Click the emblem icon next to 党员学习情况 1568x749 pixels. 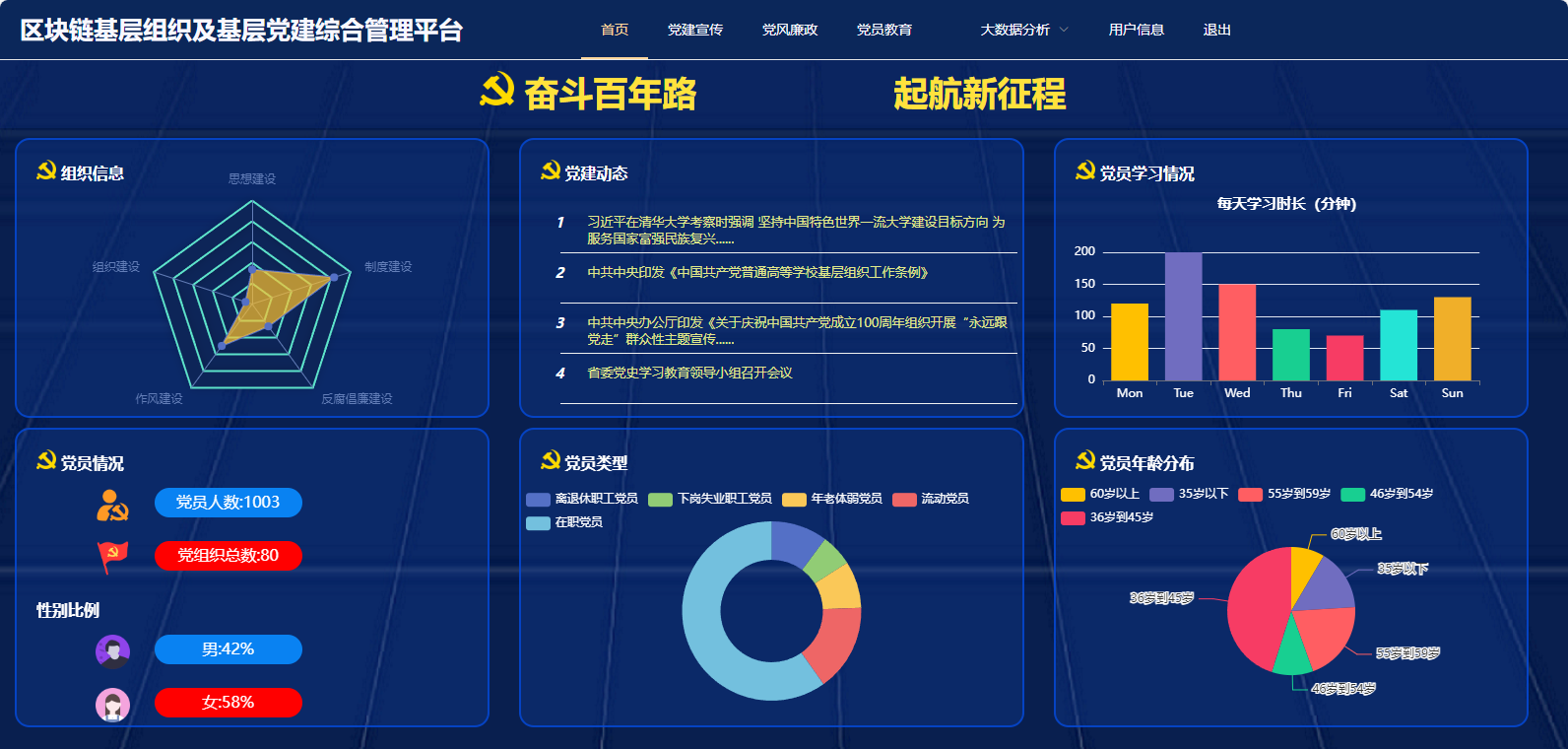pyautogui.click(x=1084, y=171)
